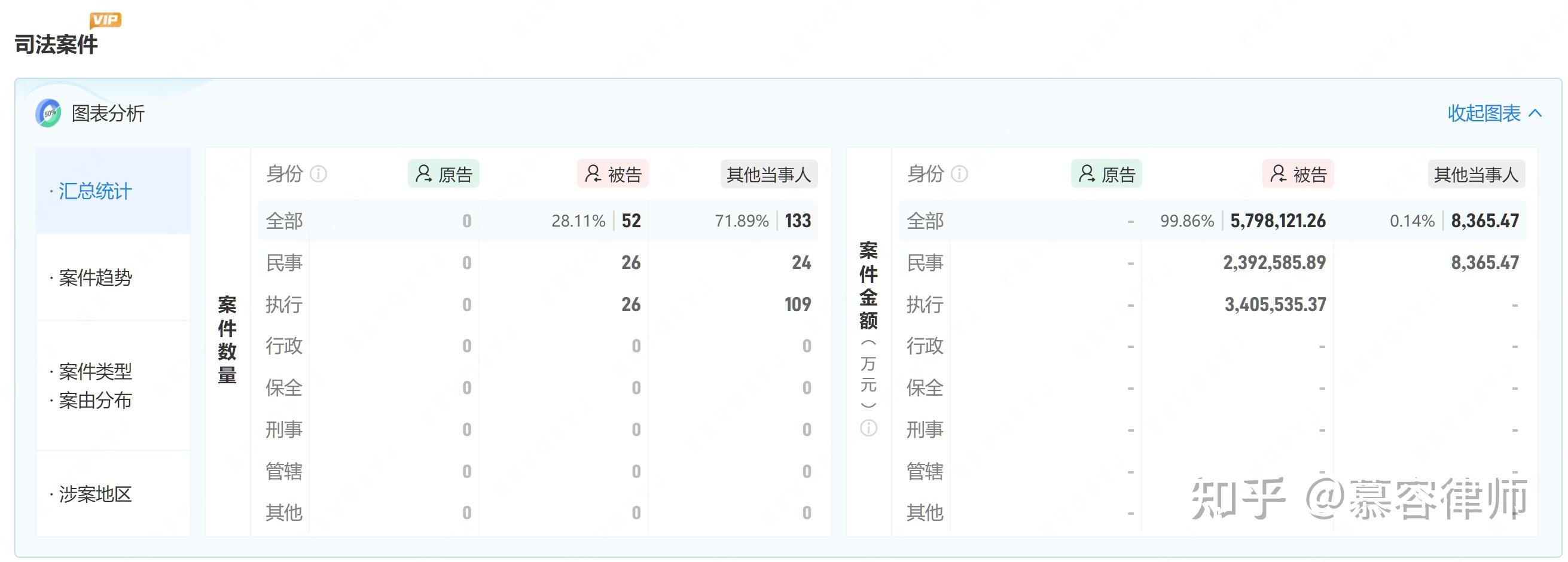The height and width of the screenshot is (562, 1568).
Task: Click the 民事 row label in 案件金额
Action: (x=925, y=262)
